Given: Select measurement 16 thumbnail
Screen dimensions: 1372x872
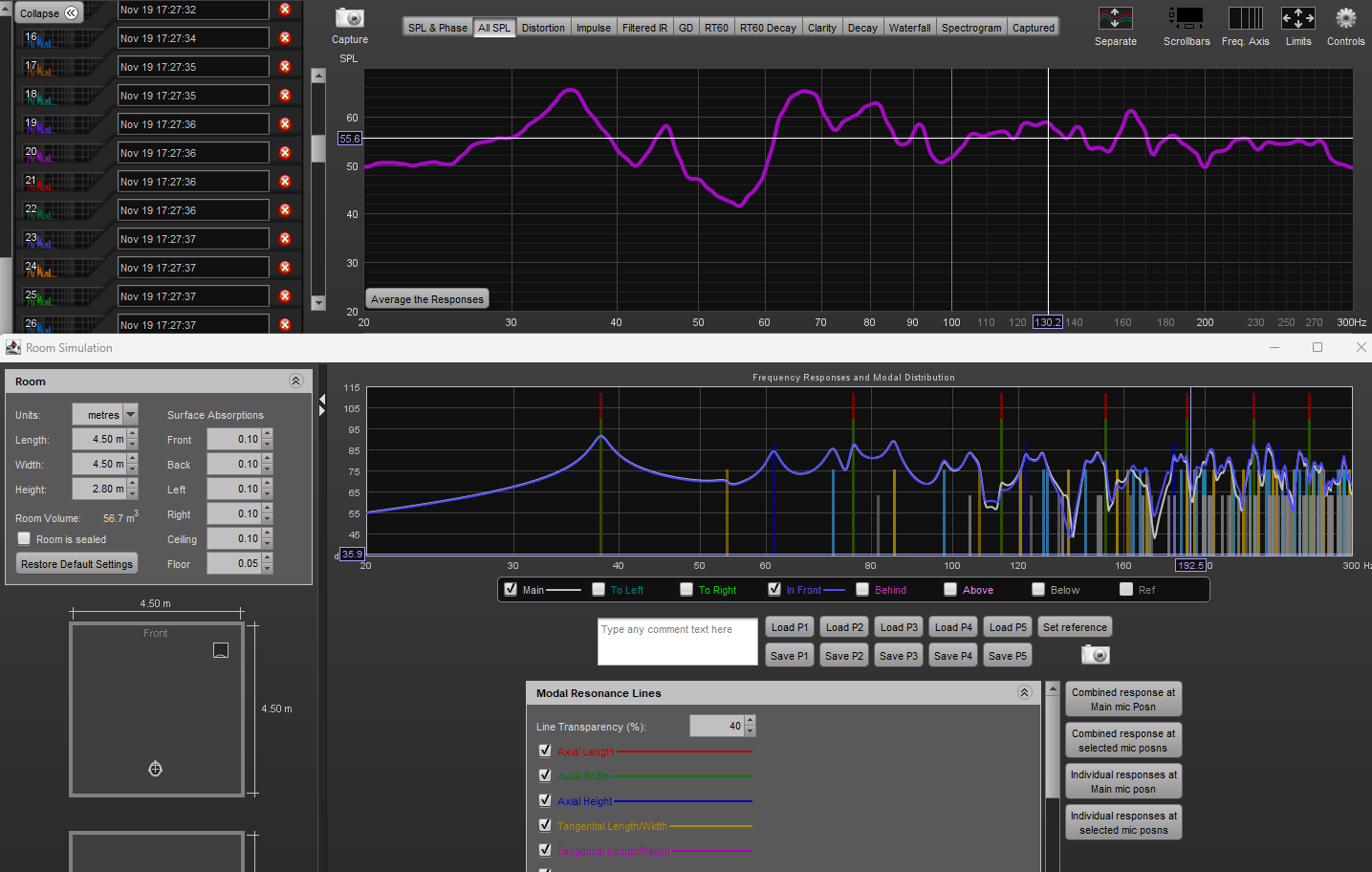Looking at the screenshot, I should click(x=63, y=38).
